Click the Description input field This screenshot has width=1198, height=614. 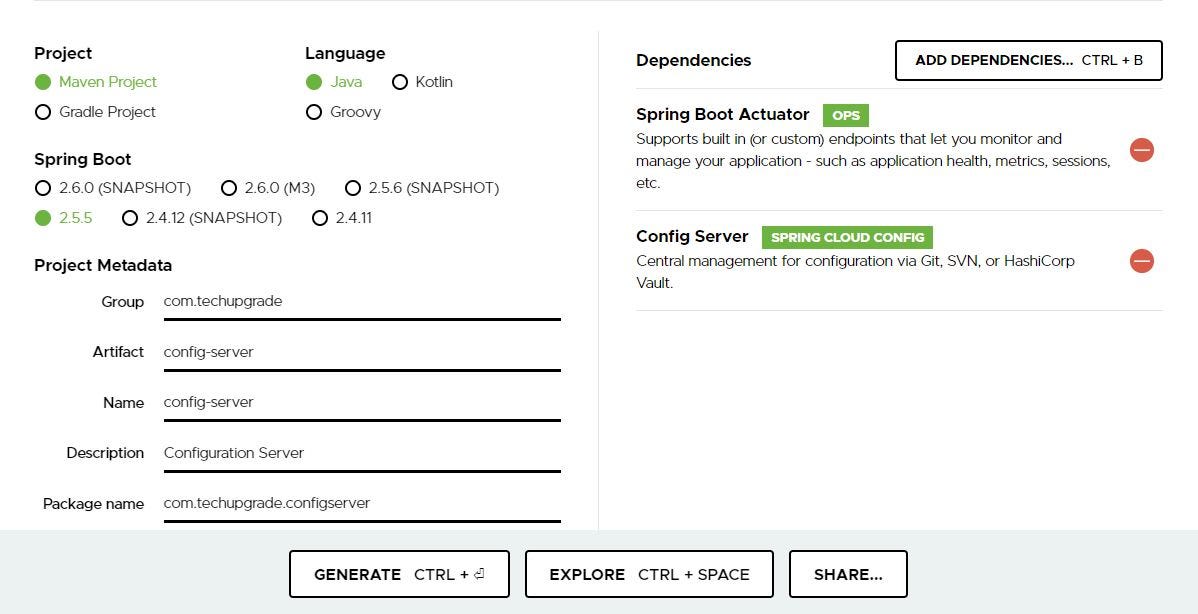coord(360,453)
